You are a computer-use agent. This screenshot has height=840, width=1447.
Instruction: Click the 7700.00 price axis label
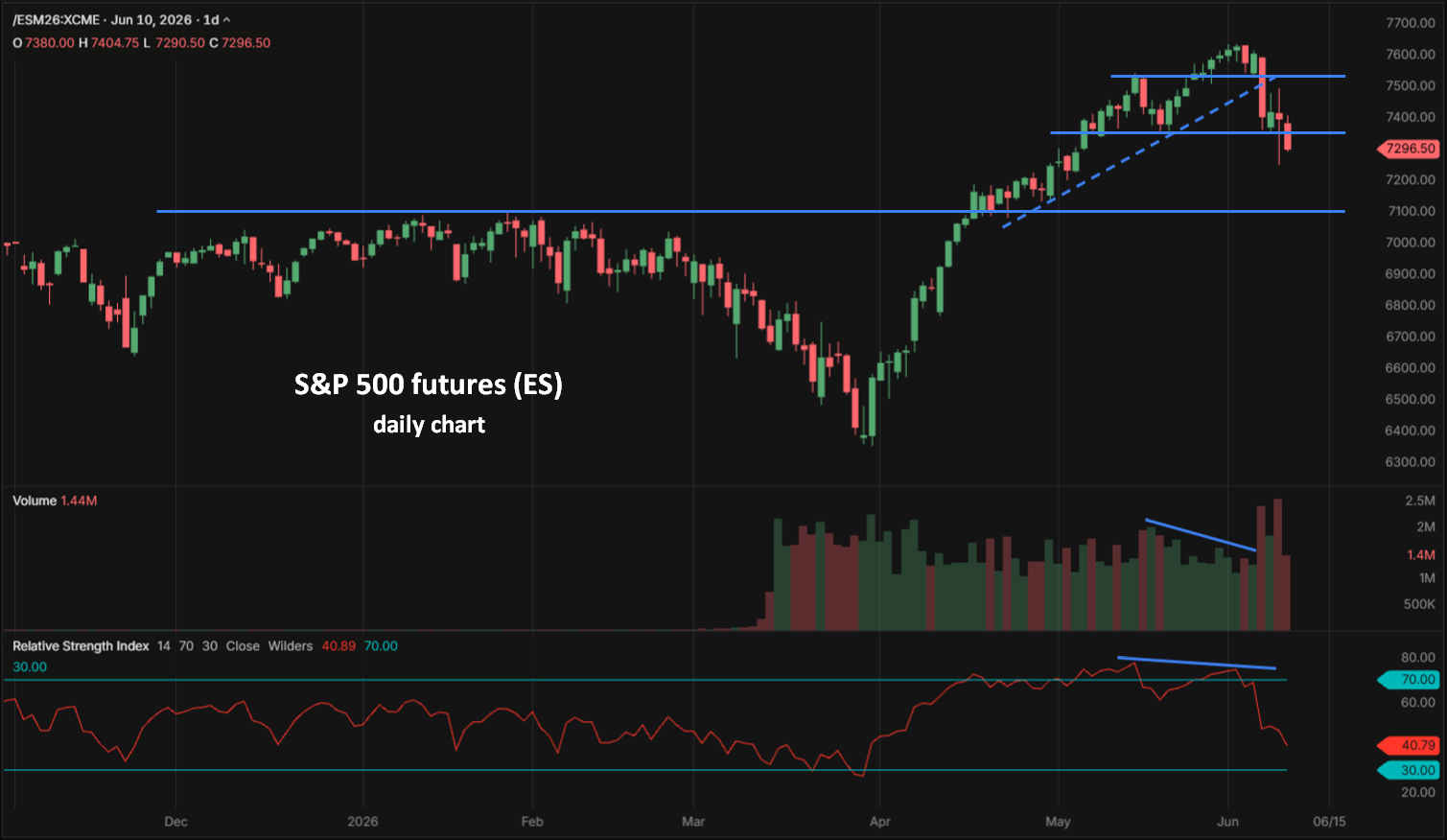tap(1411, 23)
